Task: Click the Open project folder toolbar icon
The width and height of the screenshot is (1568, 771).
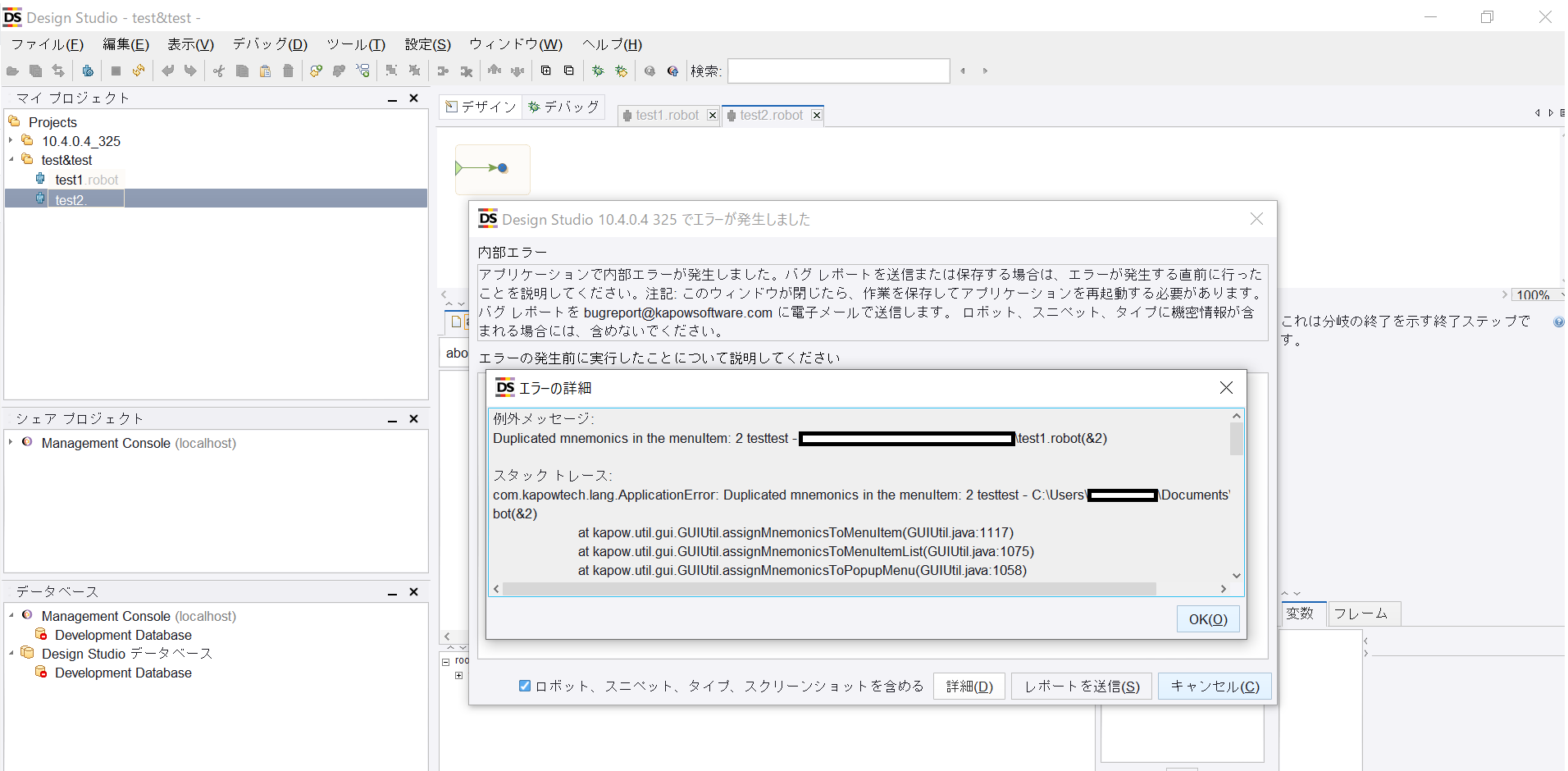Action: (12, 71)
